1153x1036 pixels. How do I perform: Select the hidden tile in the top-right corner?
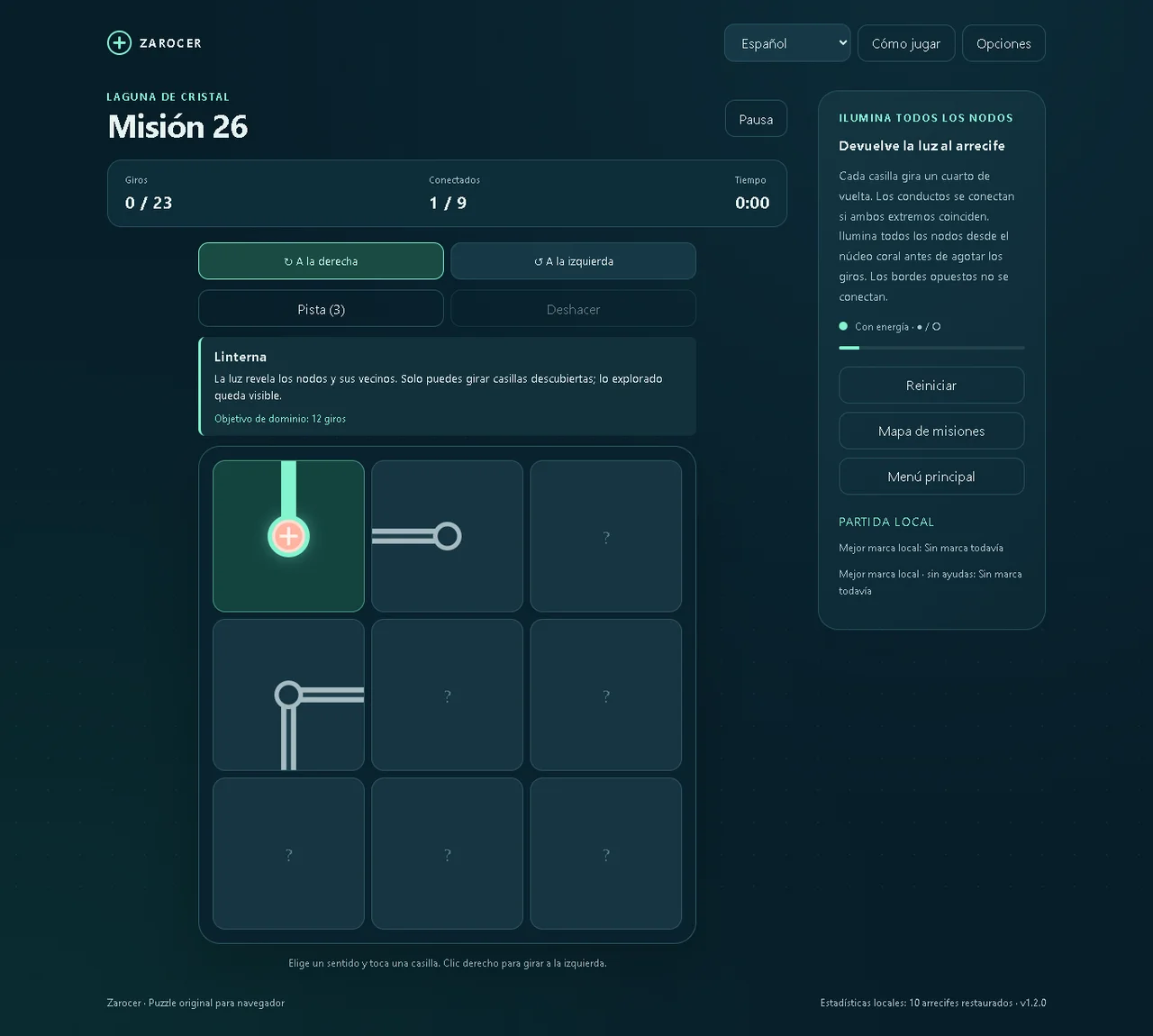(x=605, y=536)
